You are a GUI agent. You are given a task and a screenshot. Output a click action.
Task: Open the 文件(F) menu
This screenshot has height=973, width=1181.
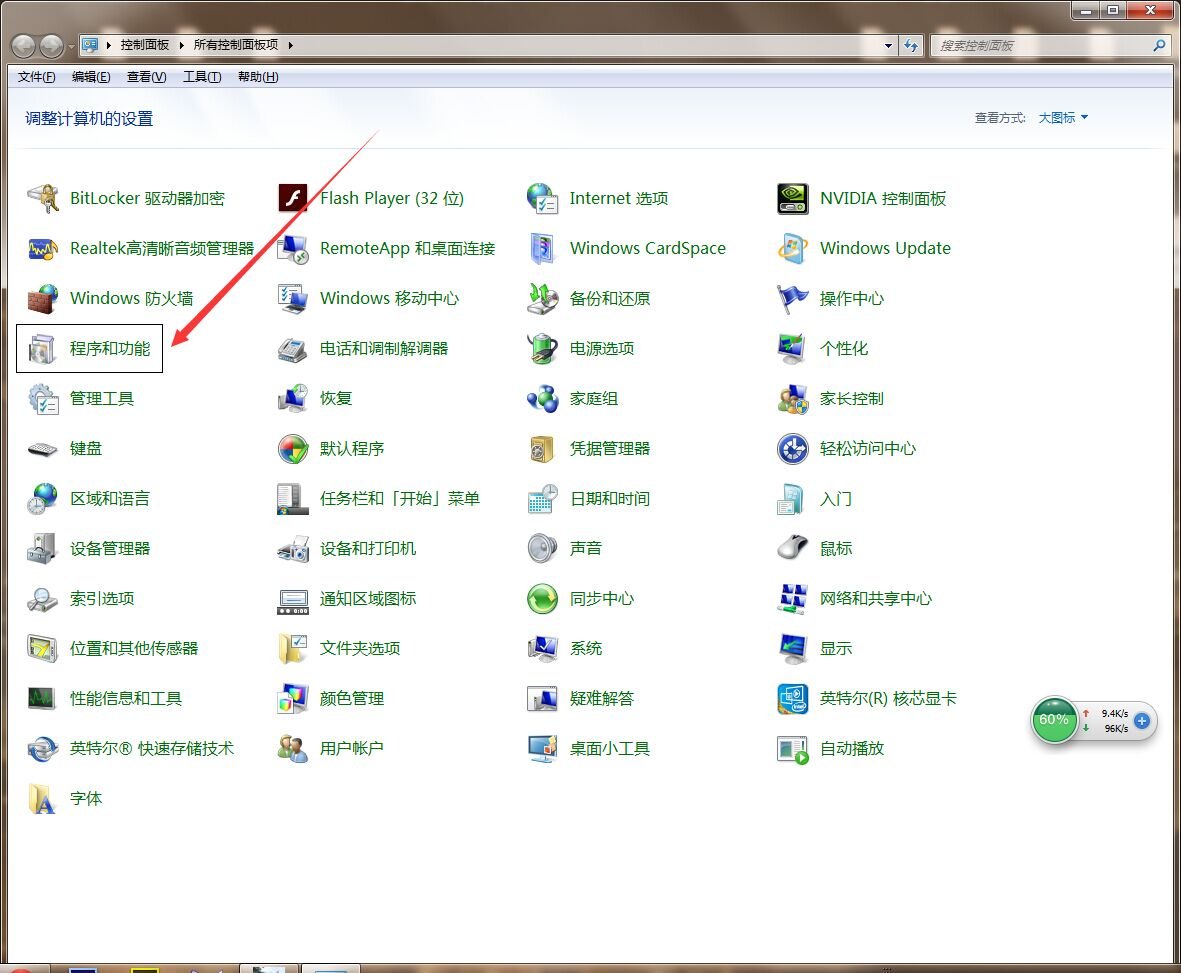tap(37, 77)
